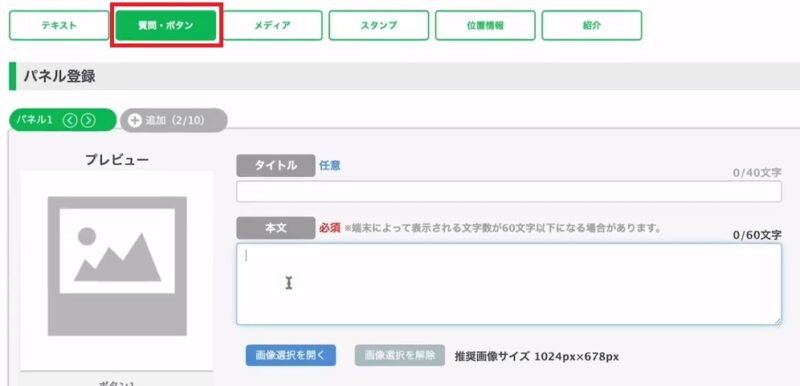Click the 任意 text next to タイトル
800x386 pixels.
330,165
